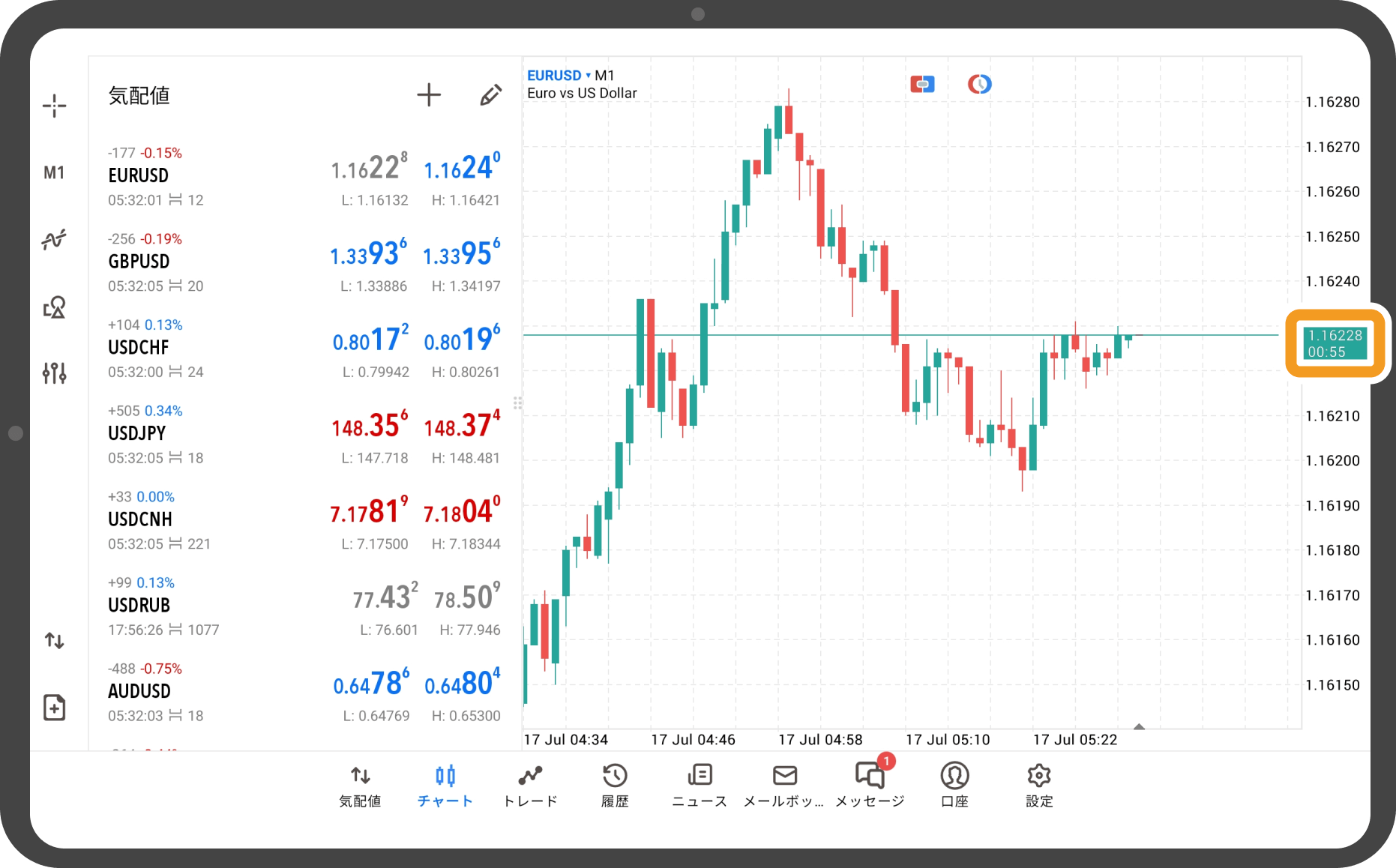Viewport: 1396px width, 868px height.
Task: Switch to the 履歴 tab
Action: [615, 785]
